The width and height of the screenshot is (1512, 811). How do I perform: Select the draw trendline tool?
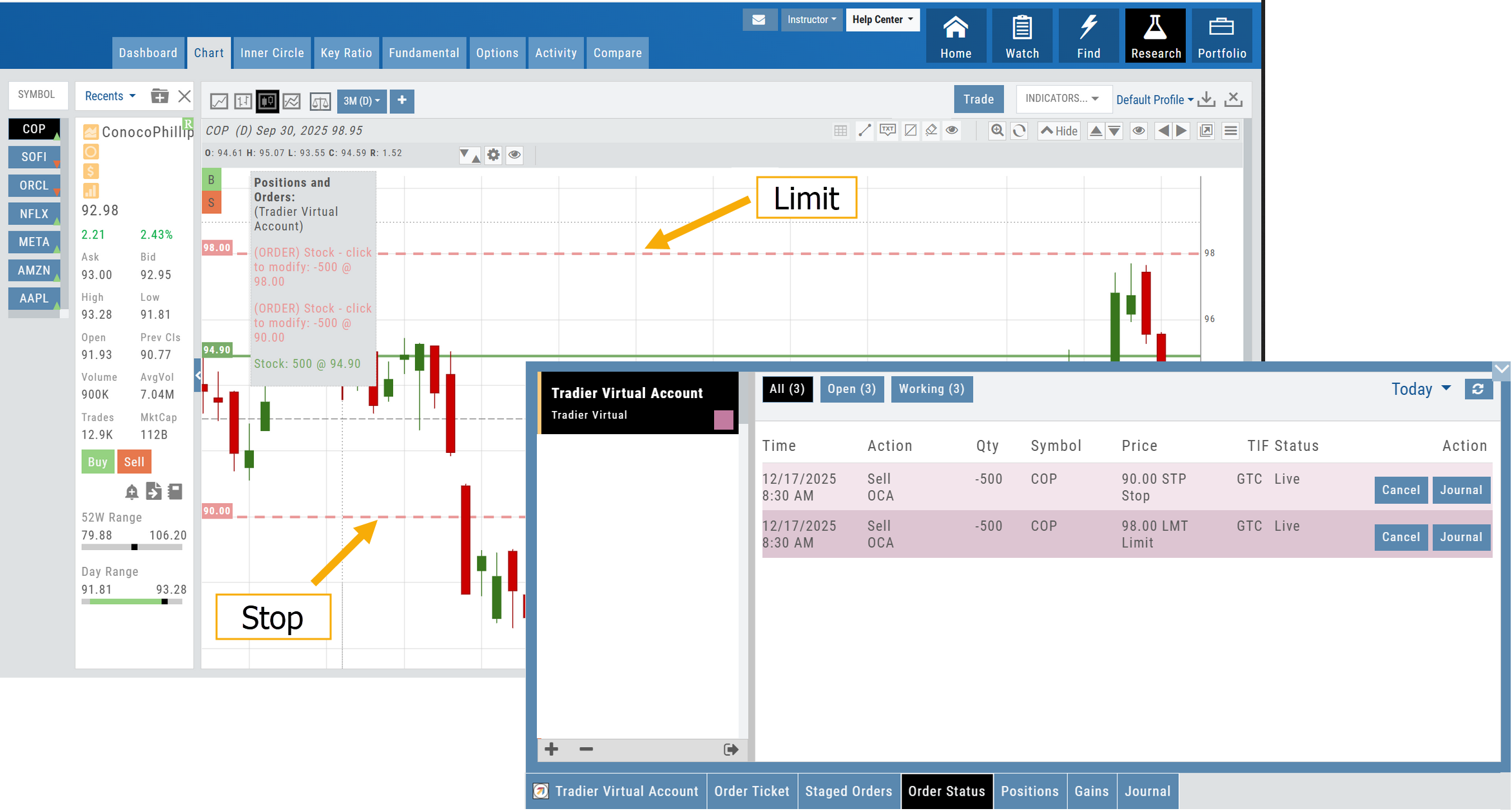click(865, 131)
